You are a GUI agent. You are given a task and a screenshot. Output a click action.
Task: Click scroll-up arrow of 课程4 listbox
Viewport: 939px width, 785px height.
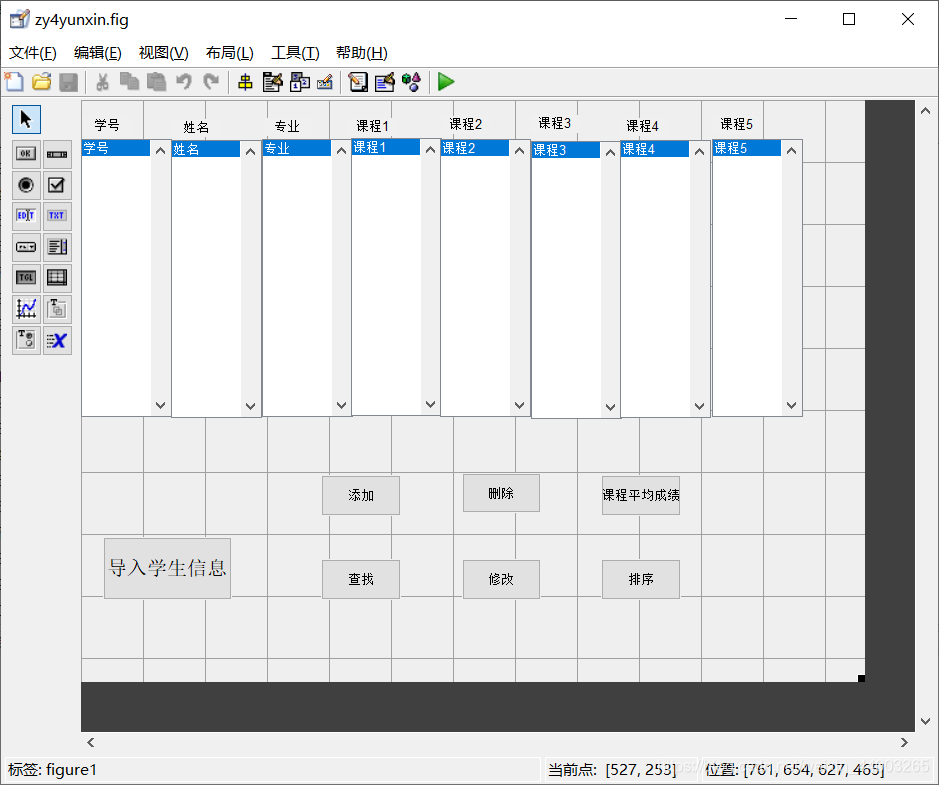pos(699,151)
